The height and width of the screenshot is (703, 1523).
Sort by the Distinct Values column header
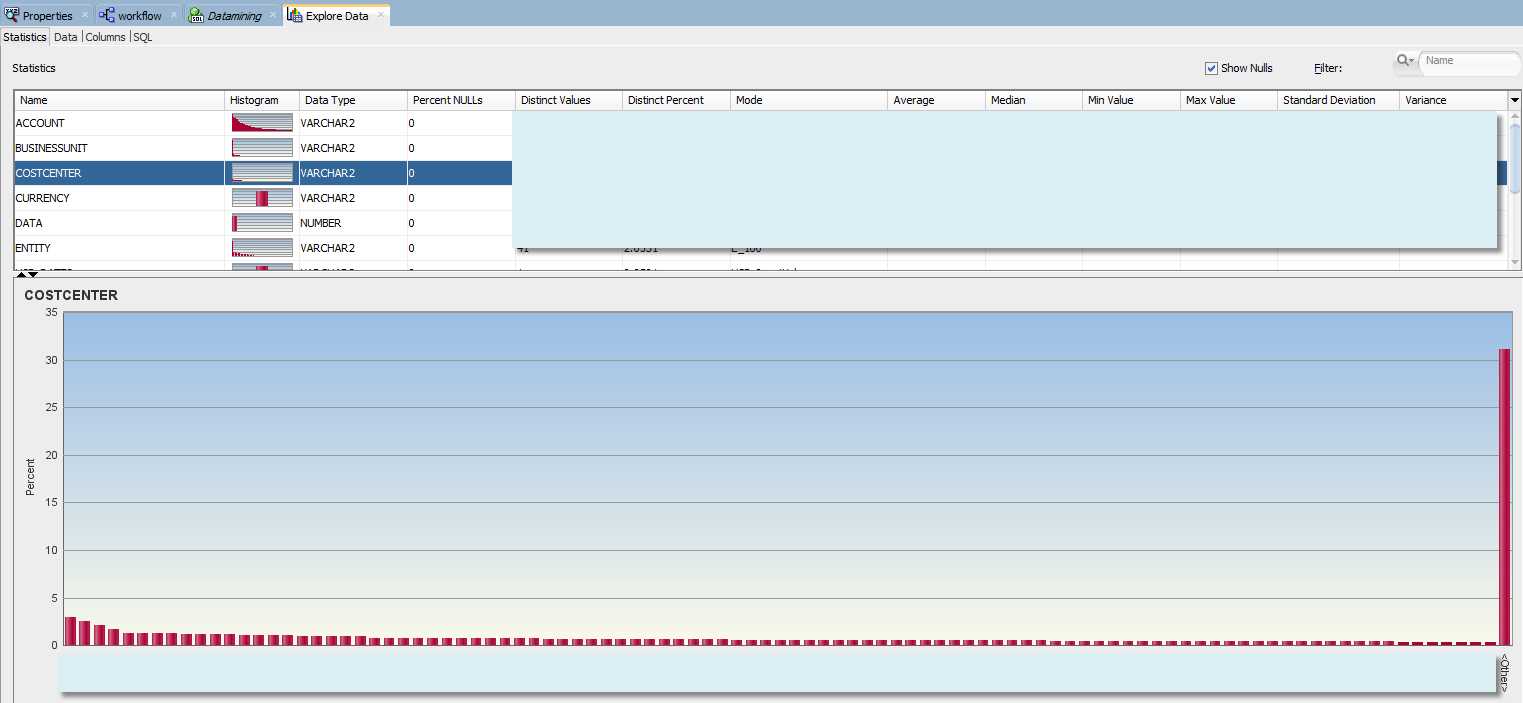pos(569,100)
